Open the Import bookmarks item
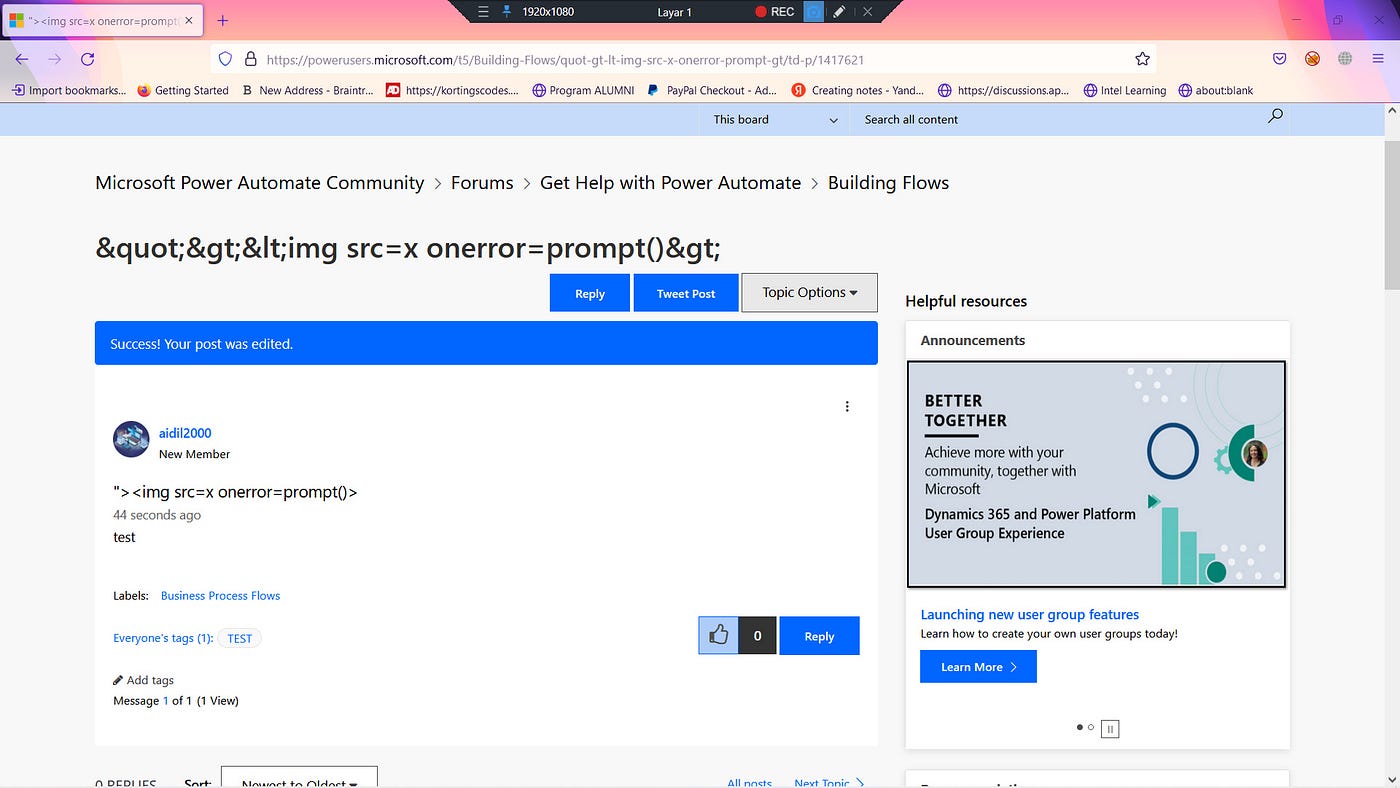This screenshot has height=788, width=1400. 69,90
